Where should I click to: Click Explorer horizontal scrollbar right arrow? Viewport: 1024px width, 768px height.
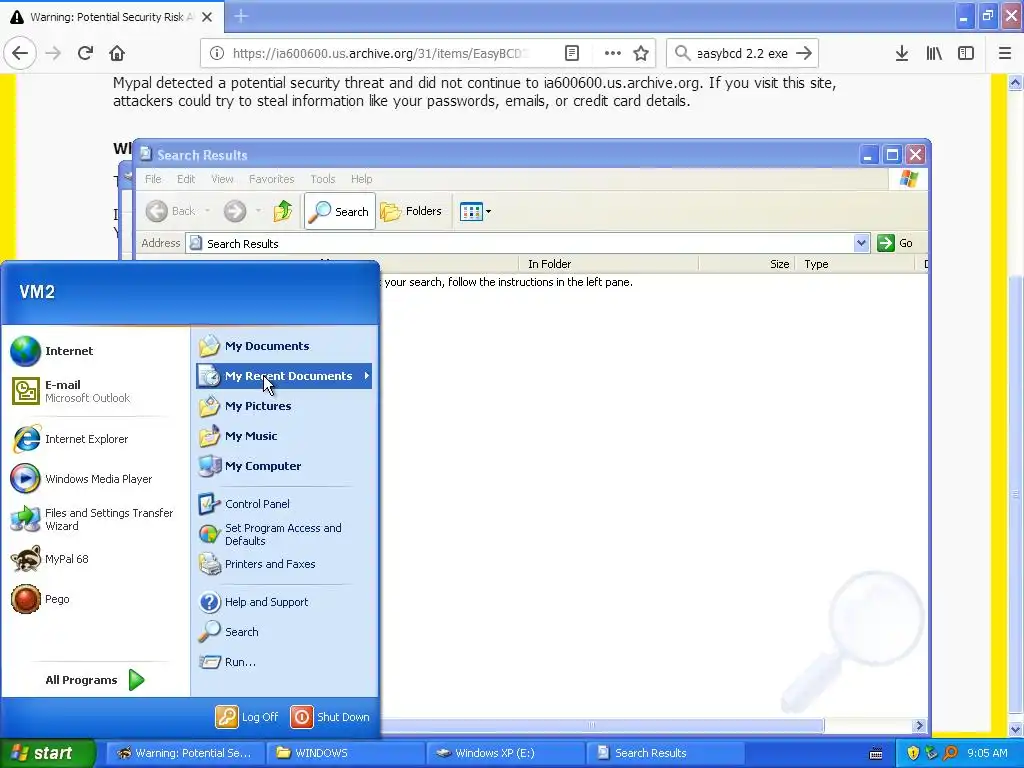pos(920,726)
